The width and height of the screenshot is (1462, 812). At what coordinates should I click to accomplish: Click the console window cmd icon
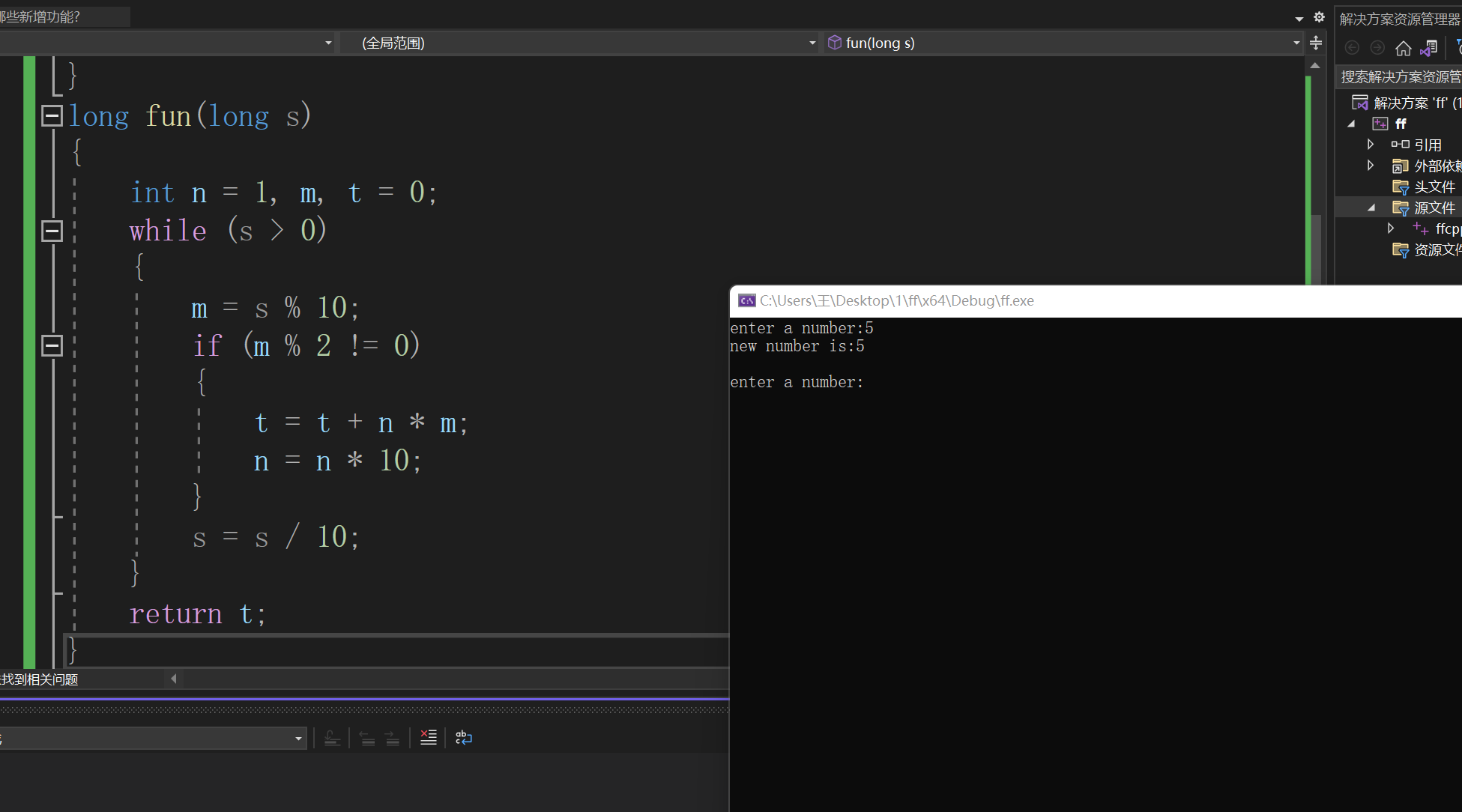point(746,301)
